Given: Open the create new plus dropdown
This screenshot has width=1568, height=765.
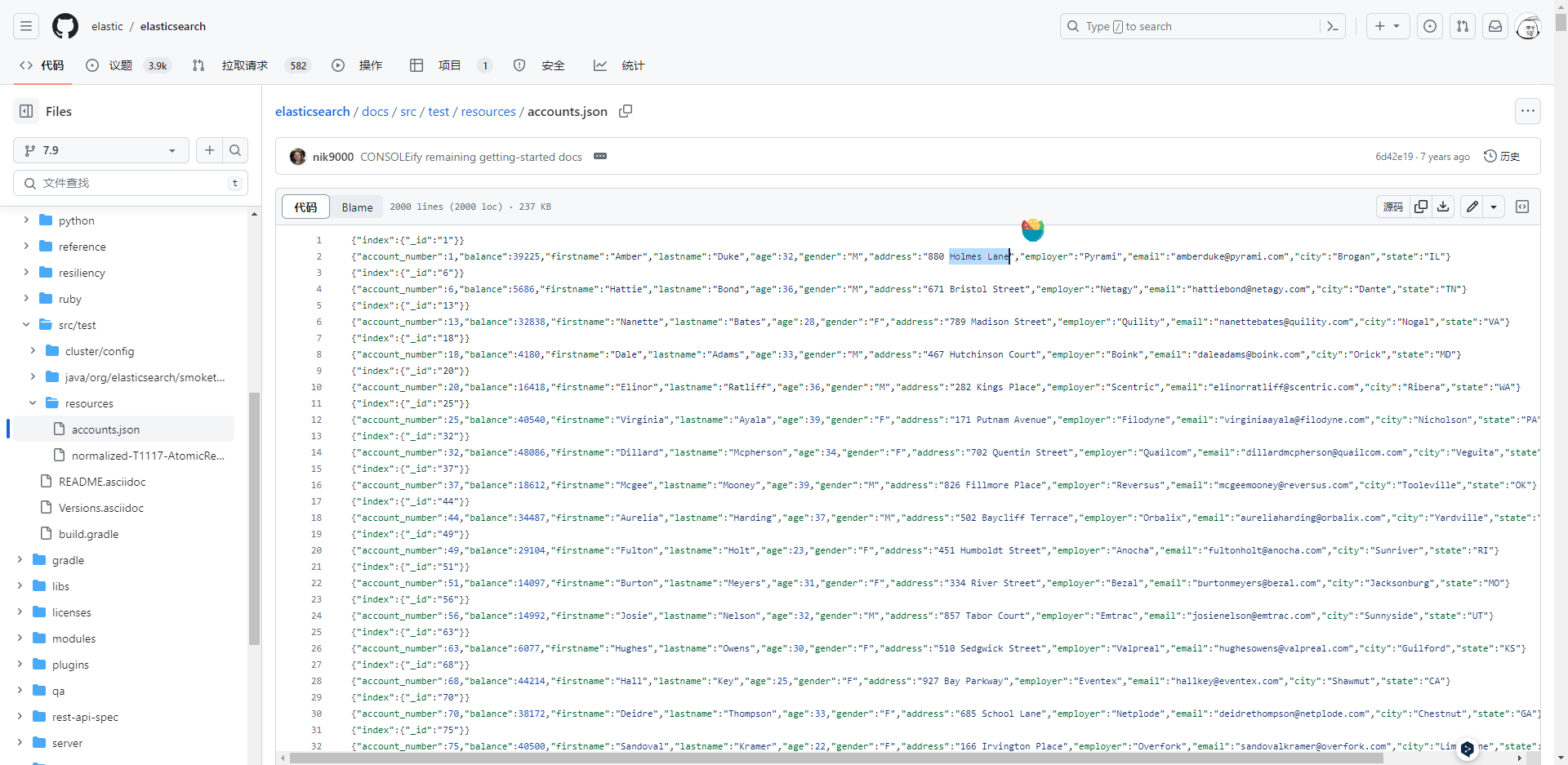Looking at the screenshot, I should 1388,26.
